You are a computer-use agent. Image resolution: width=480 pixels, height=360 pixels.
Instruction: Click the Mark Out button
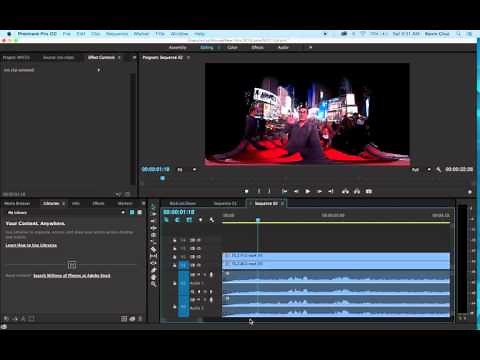(x=269, y=191)
